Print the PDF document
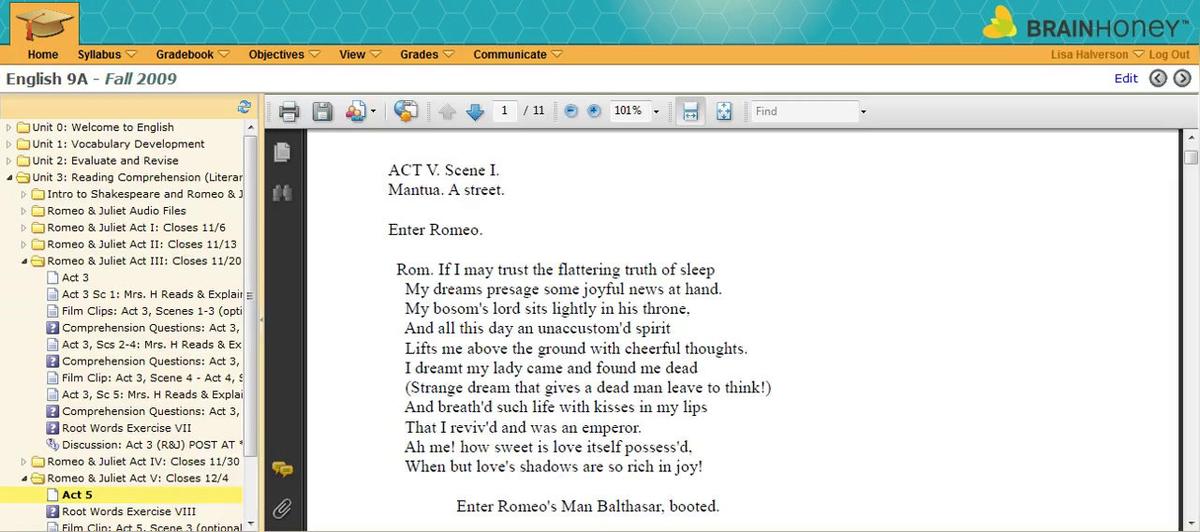1200x532 pixels. click(289, 111)
